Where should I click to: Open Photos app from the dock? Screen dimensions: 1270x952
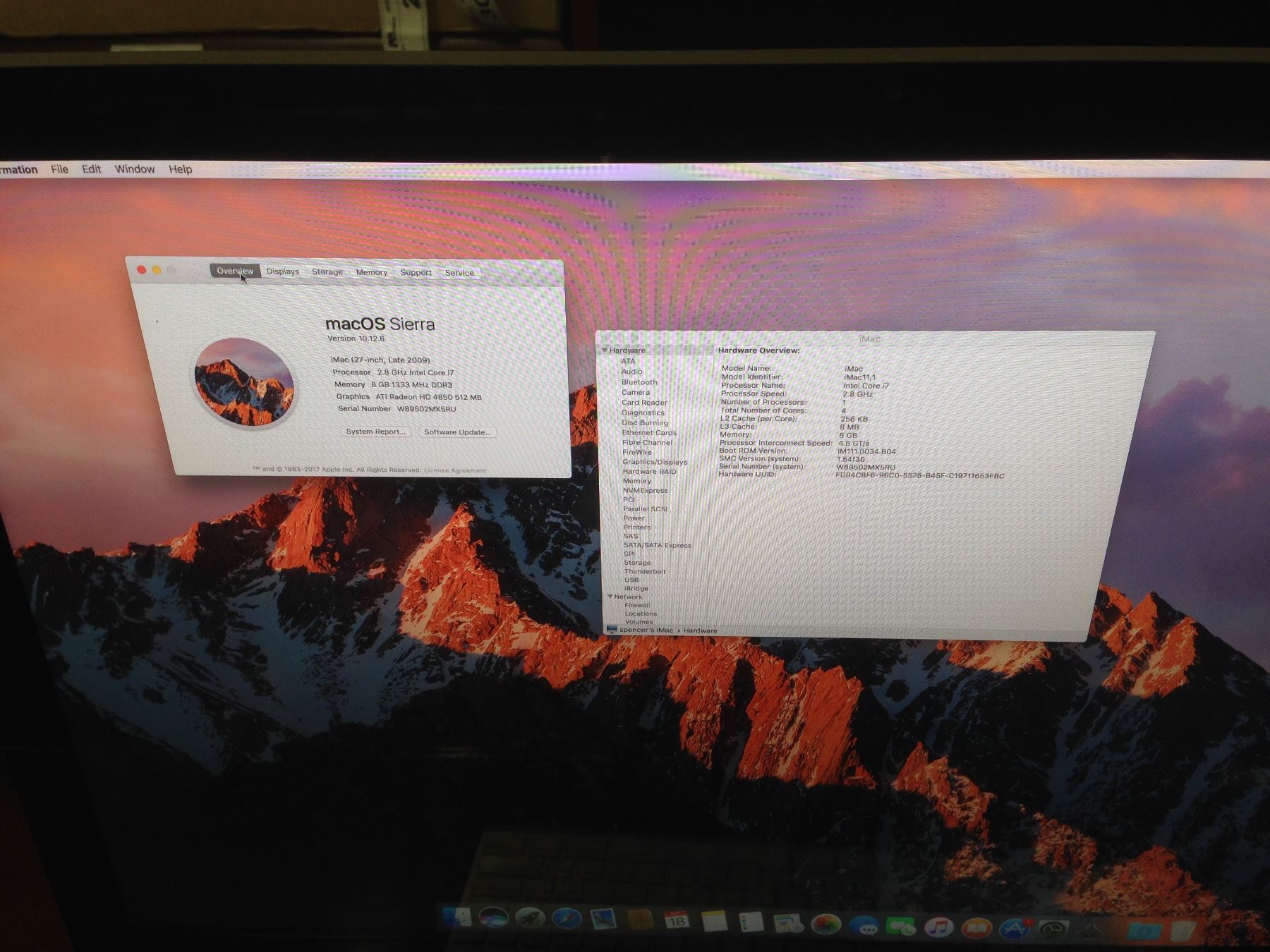pos(825,924)
